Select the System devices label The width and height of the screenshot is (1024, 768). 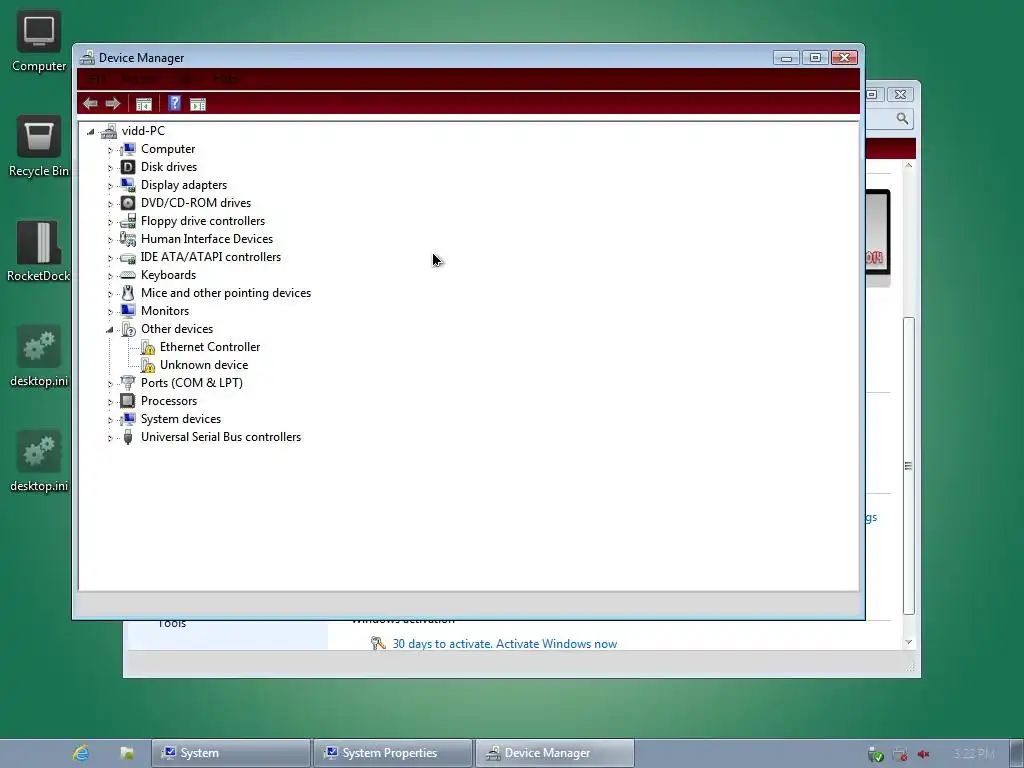tap(181, 419)
